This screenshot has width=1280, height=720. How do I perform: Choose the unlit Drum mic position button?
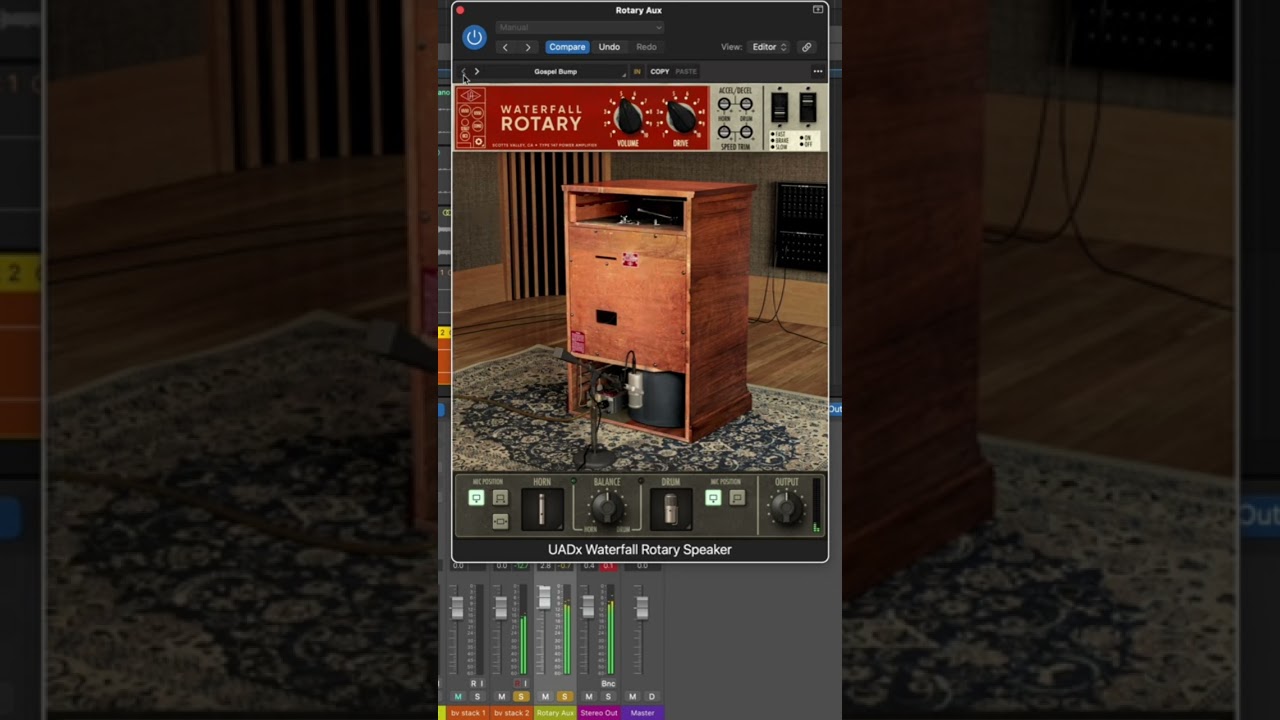[x=737, y=498]
